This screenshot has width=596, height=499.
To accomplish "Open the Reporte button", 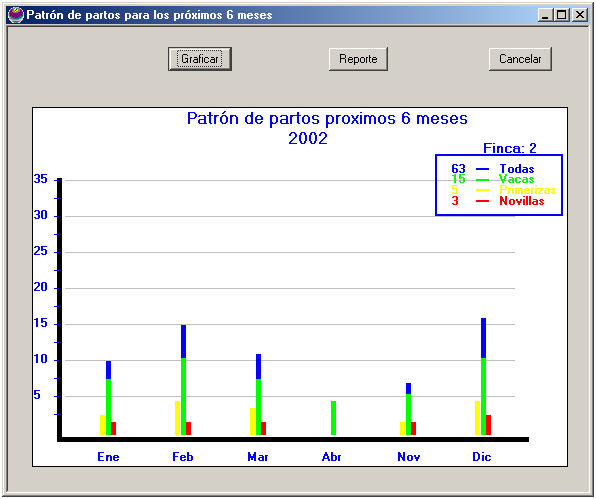I will pos(358,59).
